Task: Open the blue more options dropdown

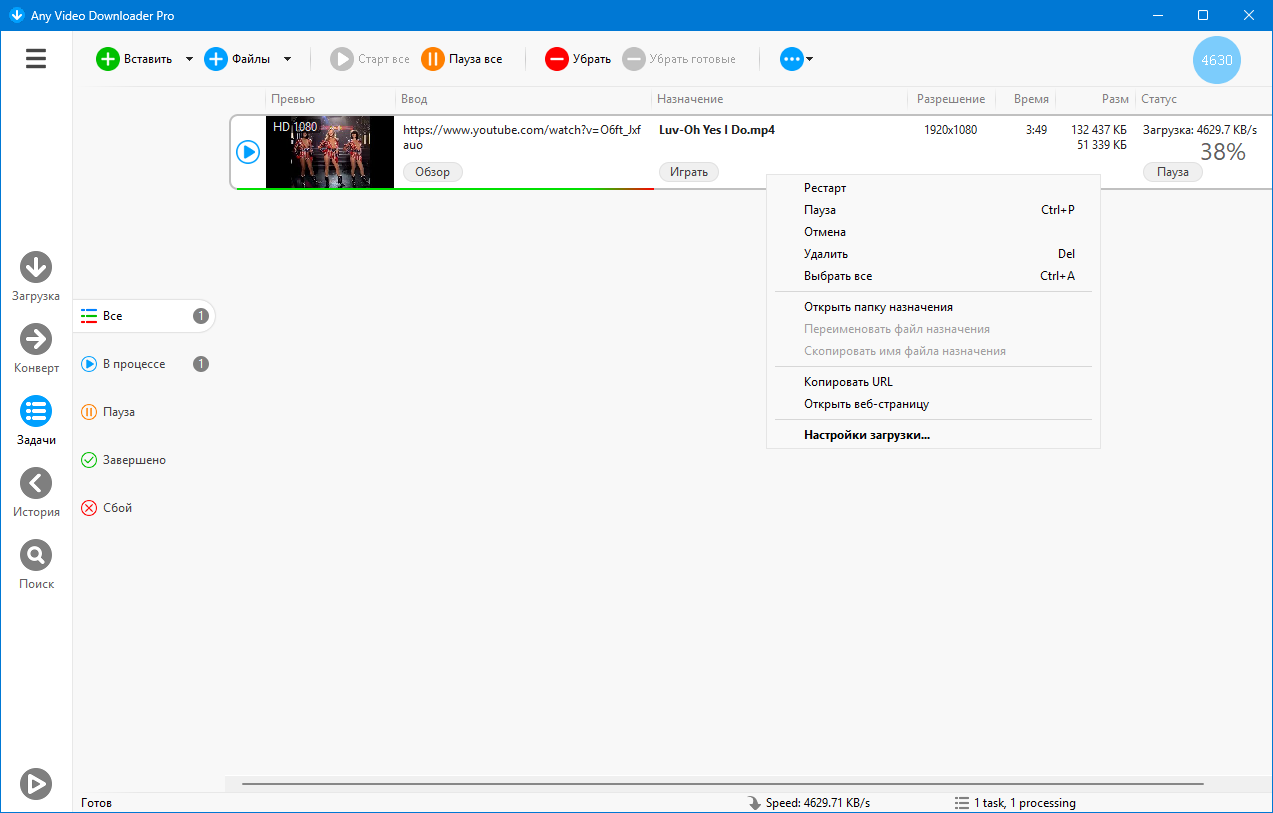Action: pos(796,59)
